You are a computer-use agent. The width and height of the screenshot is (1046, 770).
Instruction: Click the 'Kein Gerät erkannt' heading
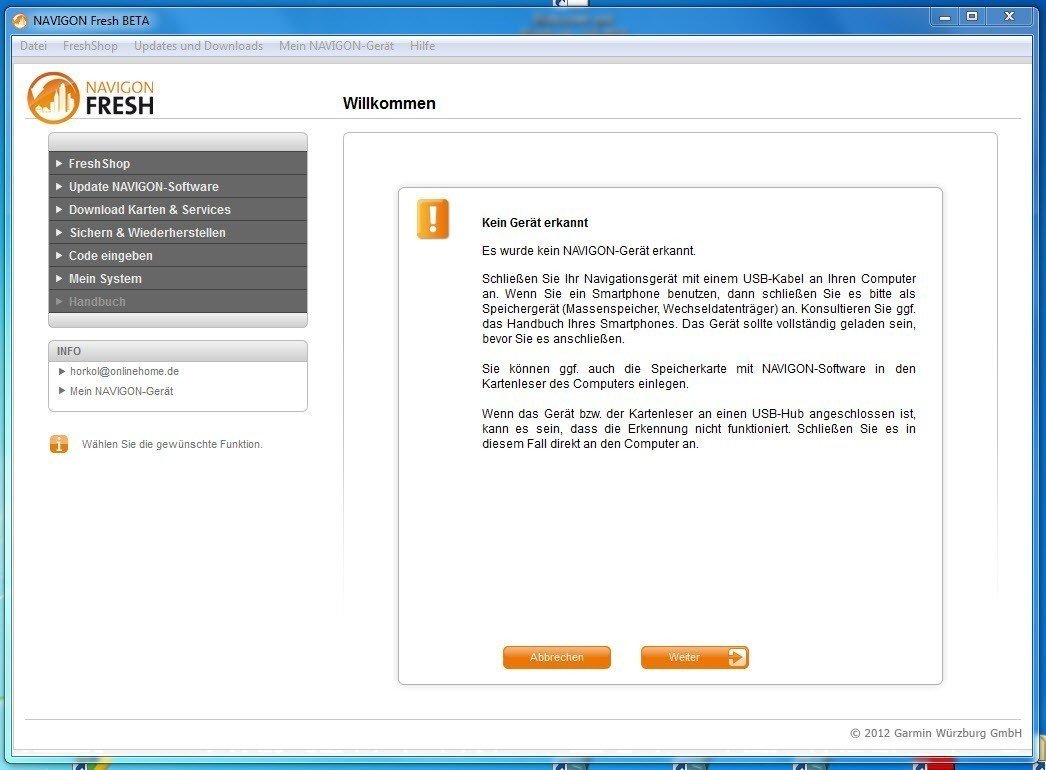535,223
